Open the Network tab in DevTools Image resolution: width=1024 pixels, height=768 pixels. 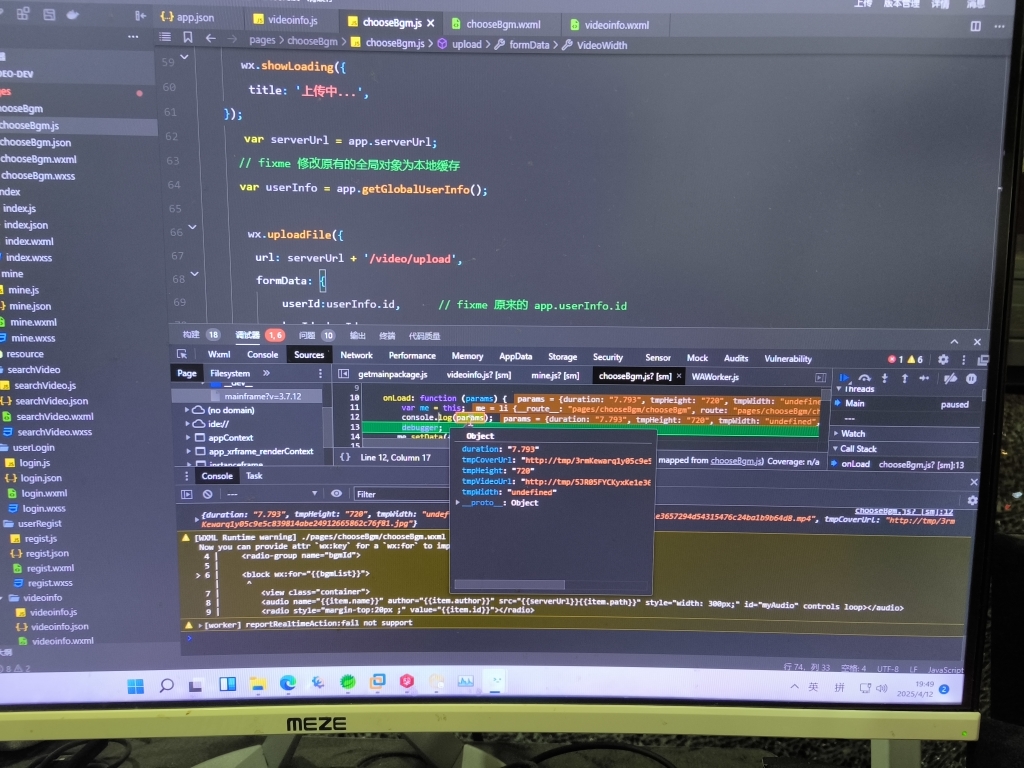point(357,355)
